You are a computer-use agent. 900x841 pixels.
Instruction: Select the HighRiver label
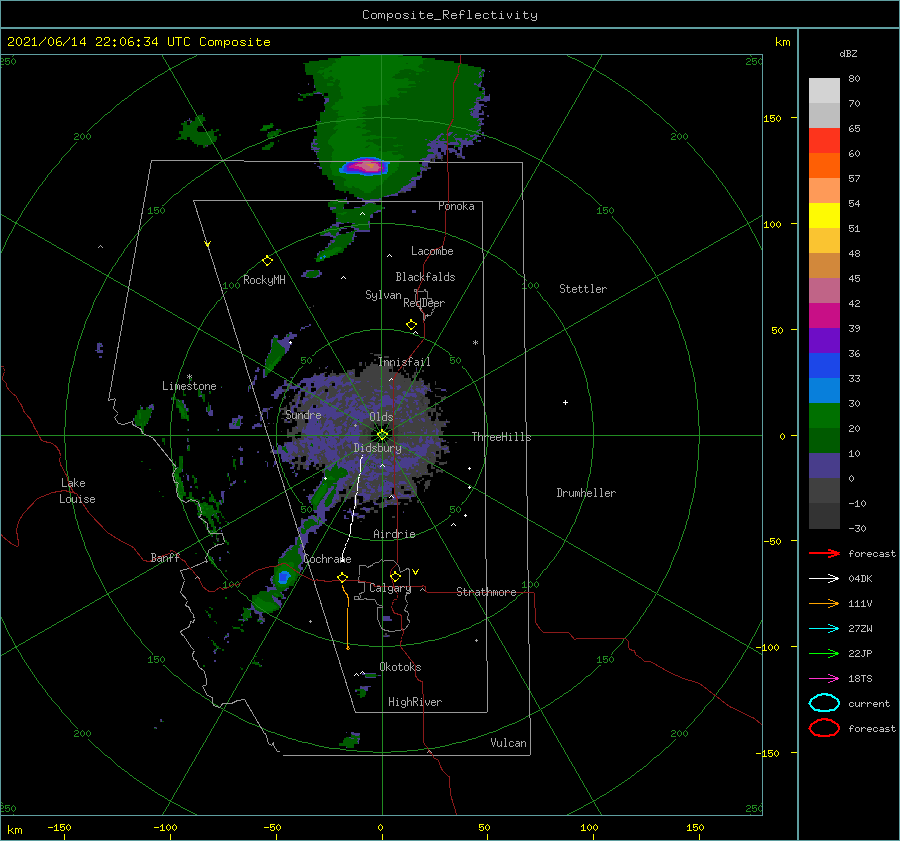pyautogui.click(x=415, y=702)
